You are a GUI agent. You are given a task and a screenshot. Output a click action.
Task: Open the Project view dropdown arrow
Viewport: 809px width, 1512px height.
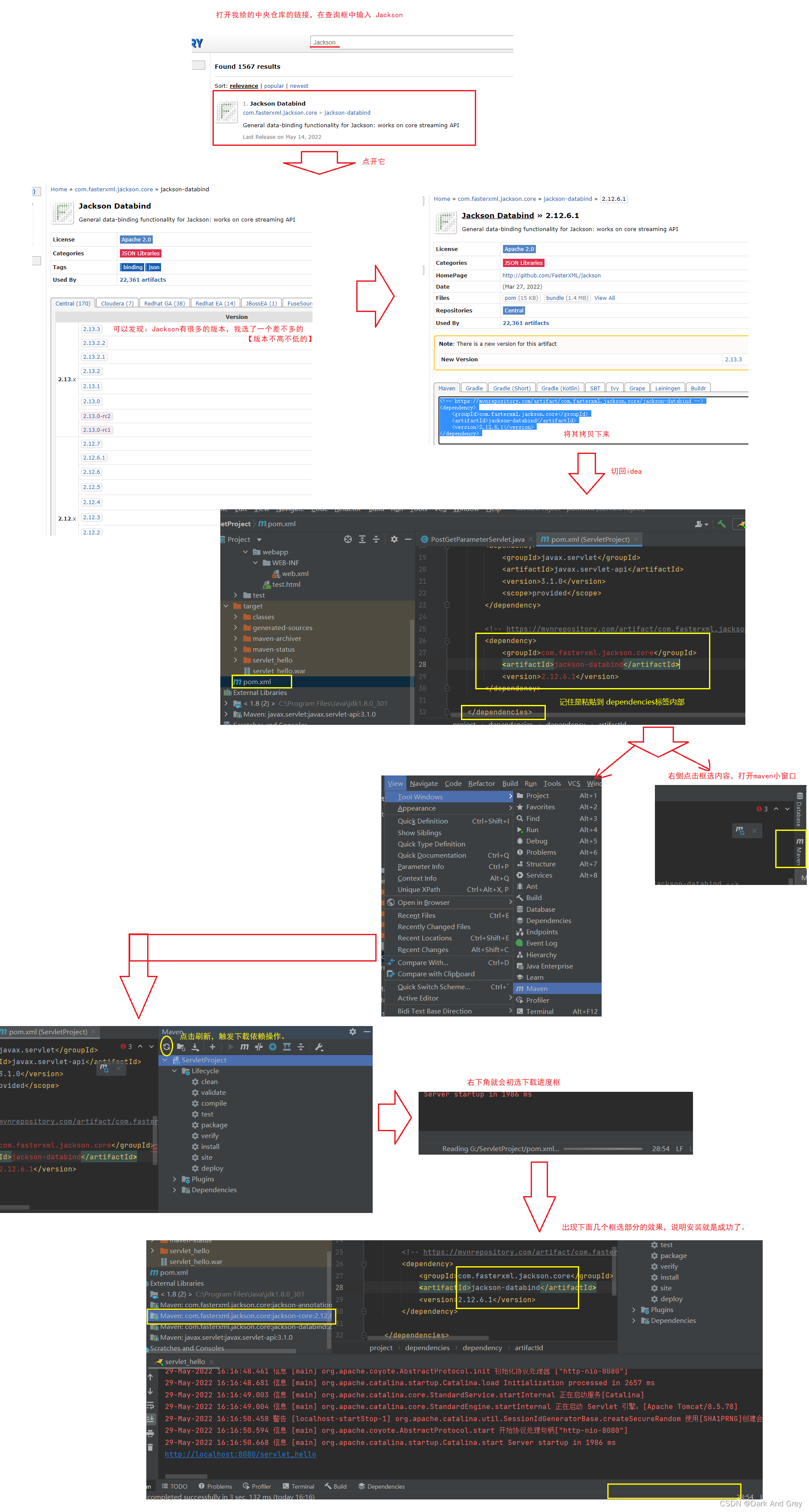click(259, 540)
